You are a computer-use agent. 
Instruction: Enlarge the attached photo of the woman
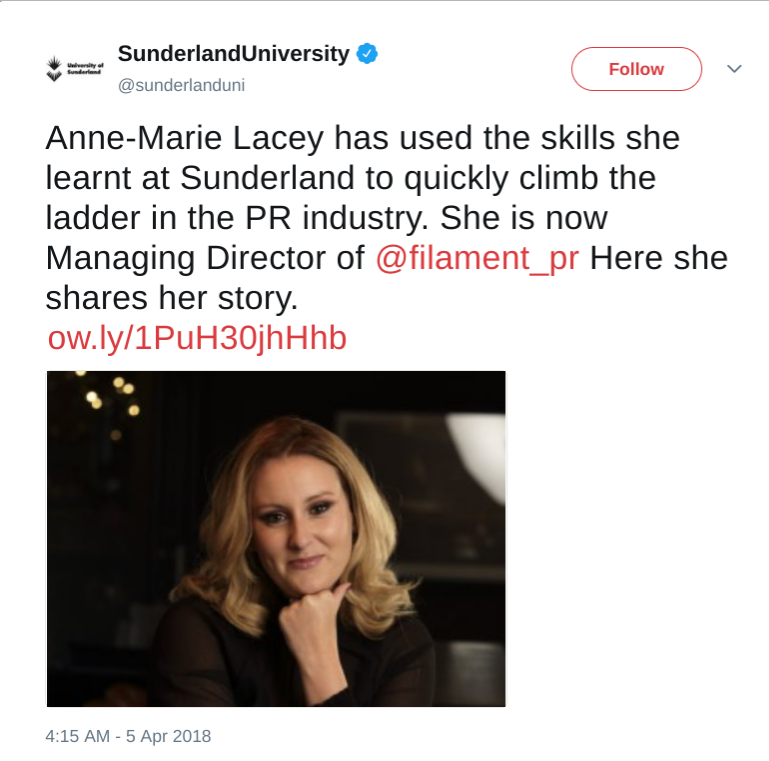pyautogui.click(x=276, y=538)
